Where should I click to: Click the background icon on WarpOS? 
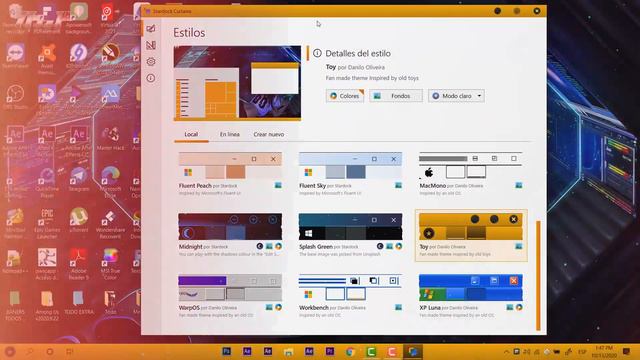coord(269,307)
